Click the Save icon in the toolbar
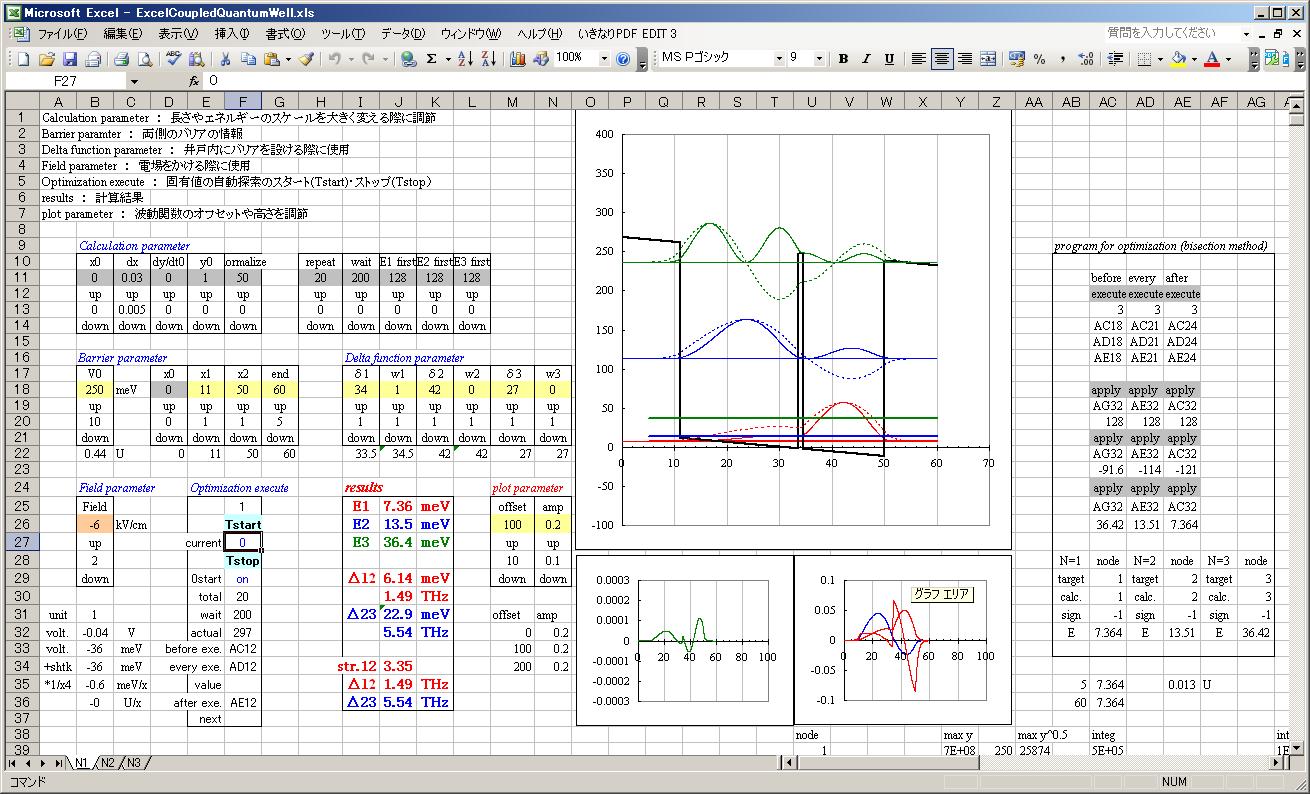The image size is (1310, 794). (x=70, y=59)
